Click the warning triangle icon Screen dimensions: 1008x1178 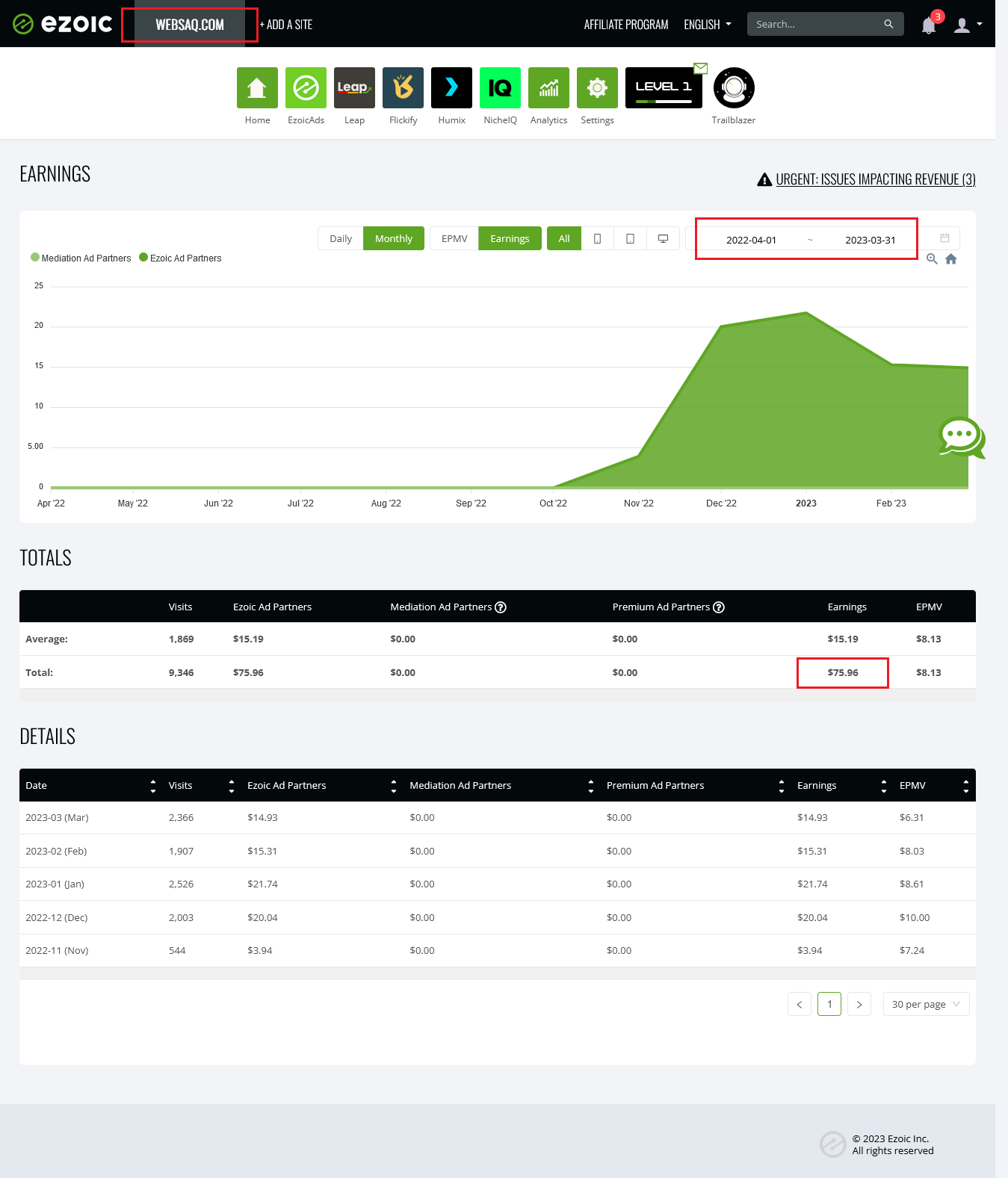pos(764,179)
